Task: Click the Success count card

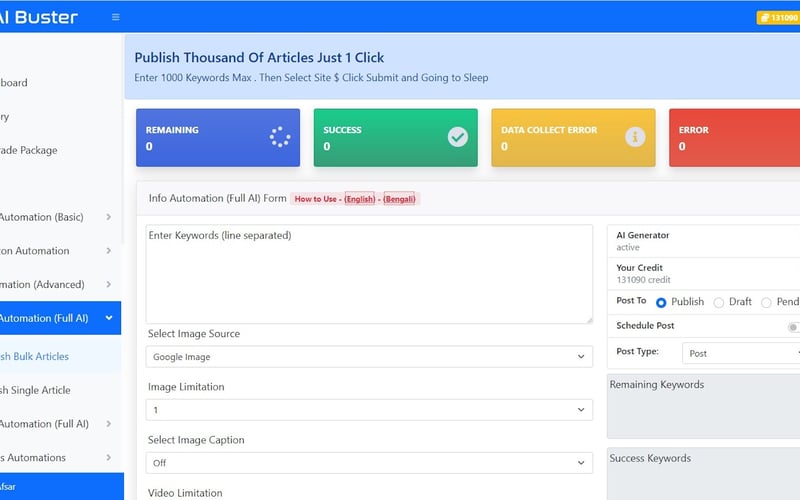Action: coord(395,137)
